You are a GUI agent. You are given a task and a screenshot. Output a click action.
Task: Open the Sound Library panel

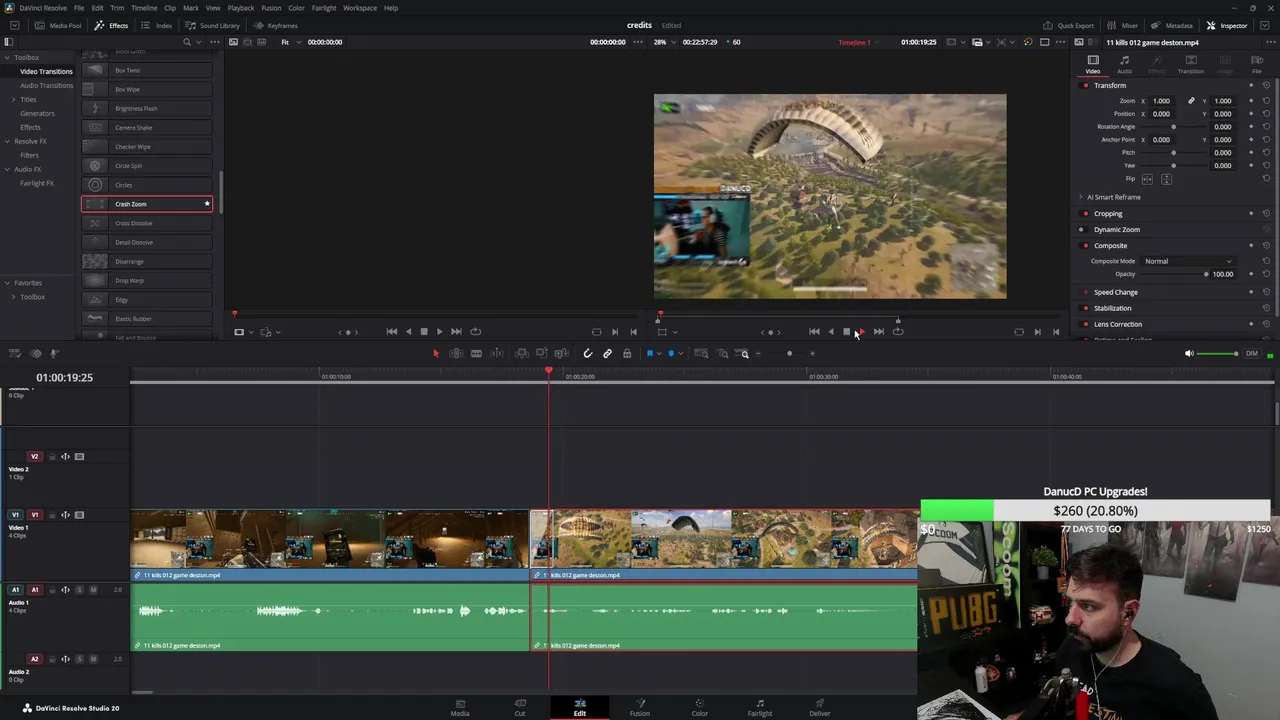212,25
